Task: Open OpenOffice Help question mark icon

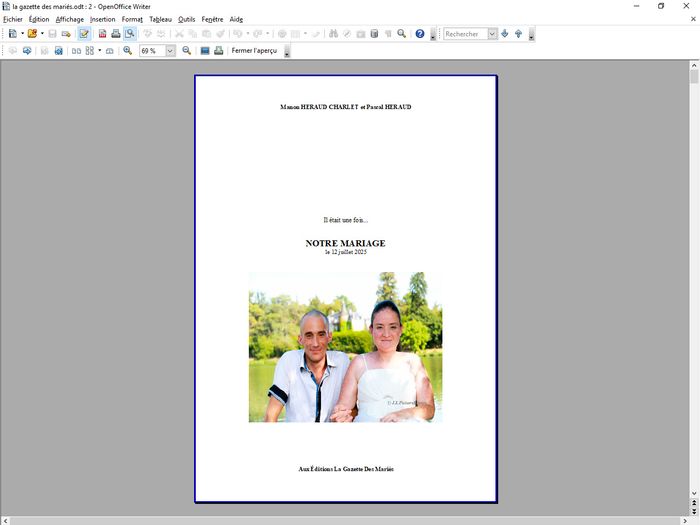Action: point(420,33)
